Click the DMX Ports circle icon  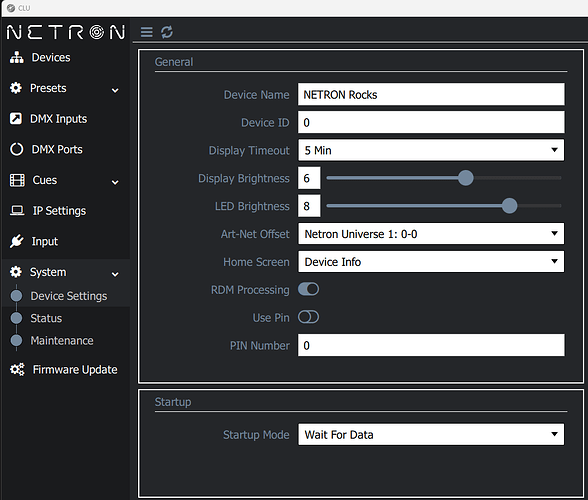(x=16, y=149)
